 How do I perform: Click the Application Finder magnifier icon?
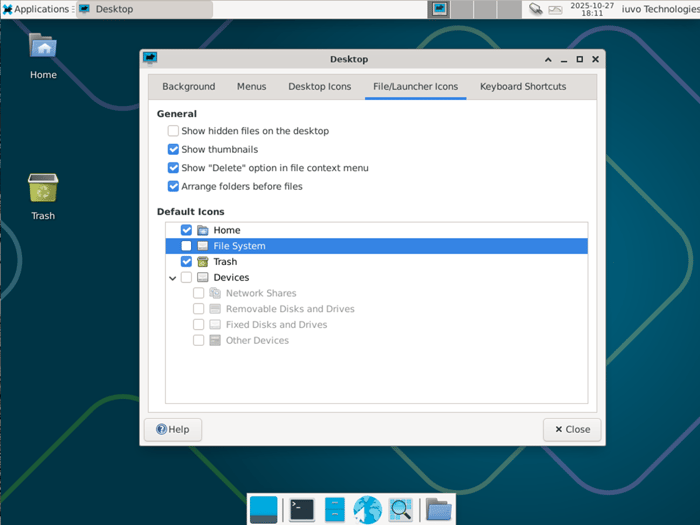click(x=401, y=509)
